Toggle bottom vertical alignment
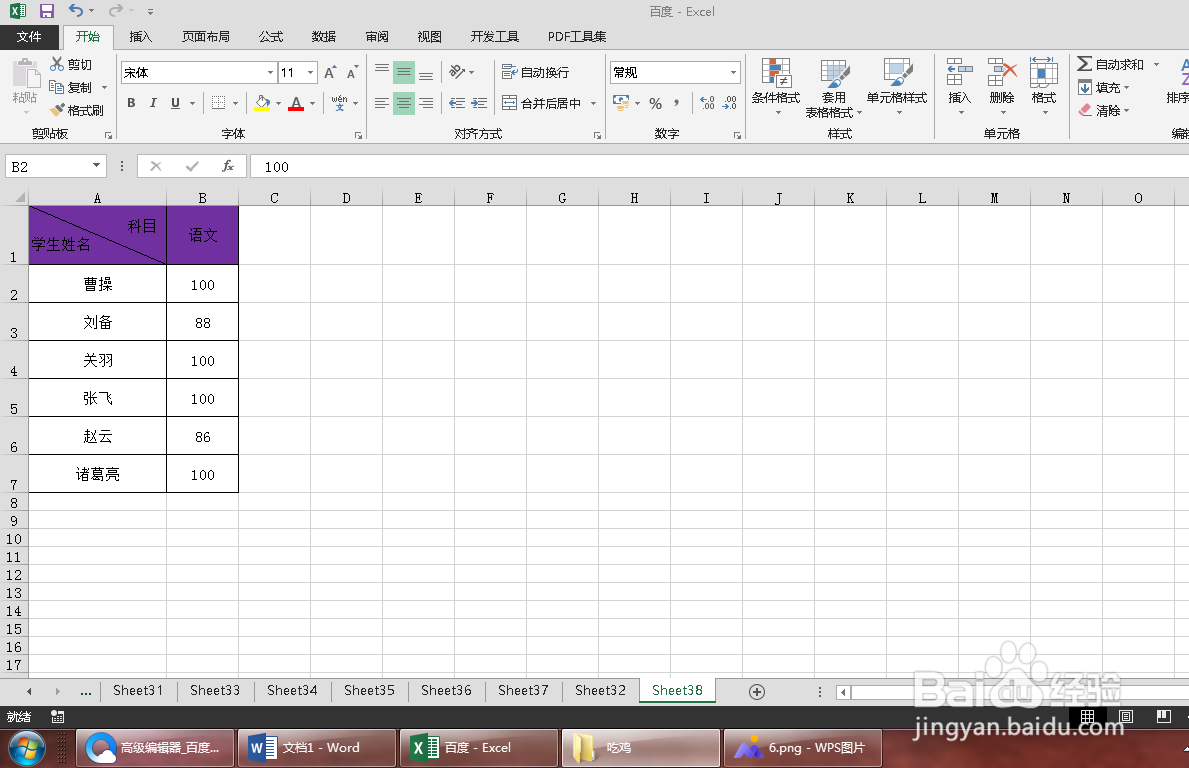This screenshot has height=768, width=1189. pyautogui.click(x=426, y=72)
